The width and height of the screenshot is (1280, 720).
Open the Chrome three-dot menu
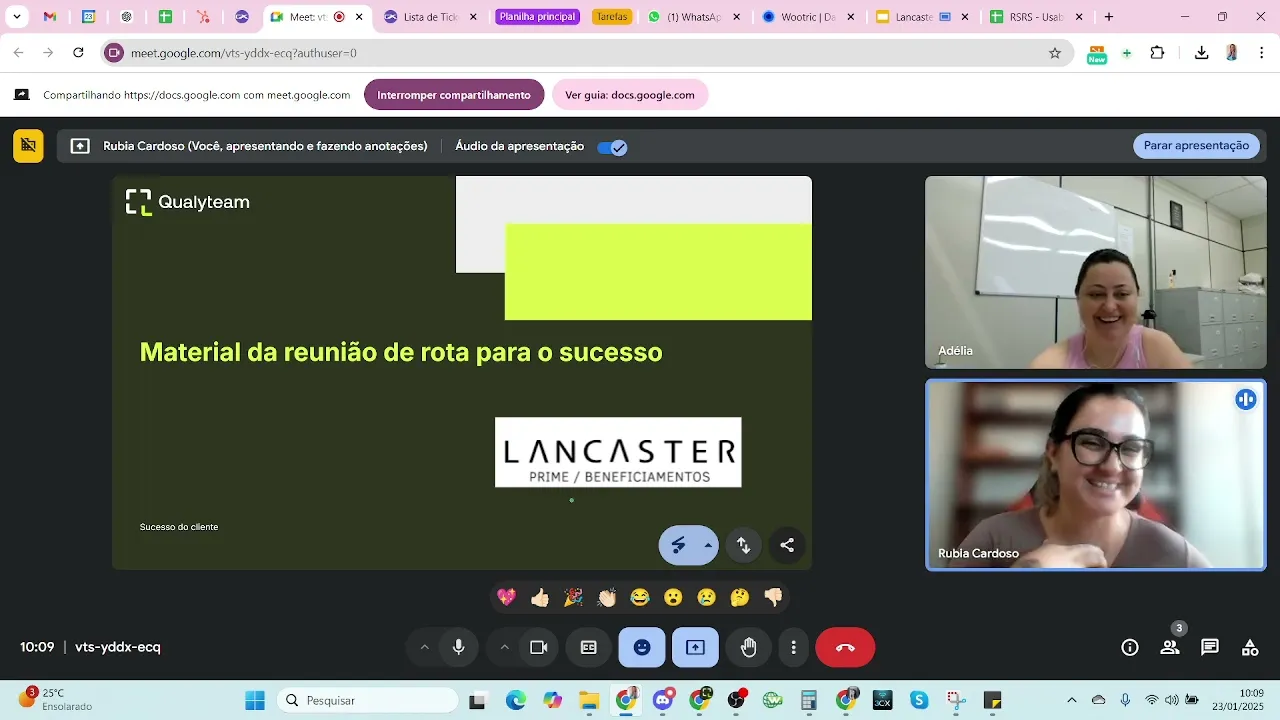(x=1260, y=53)
